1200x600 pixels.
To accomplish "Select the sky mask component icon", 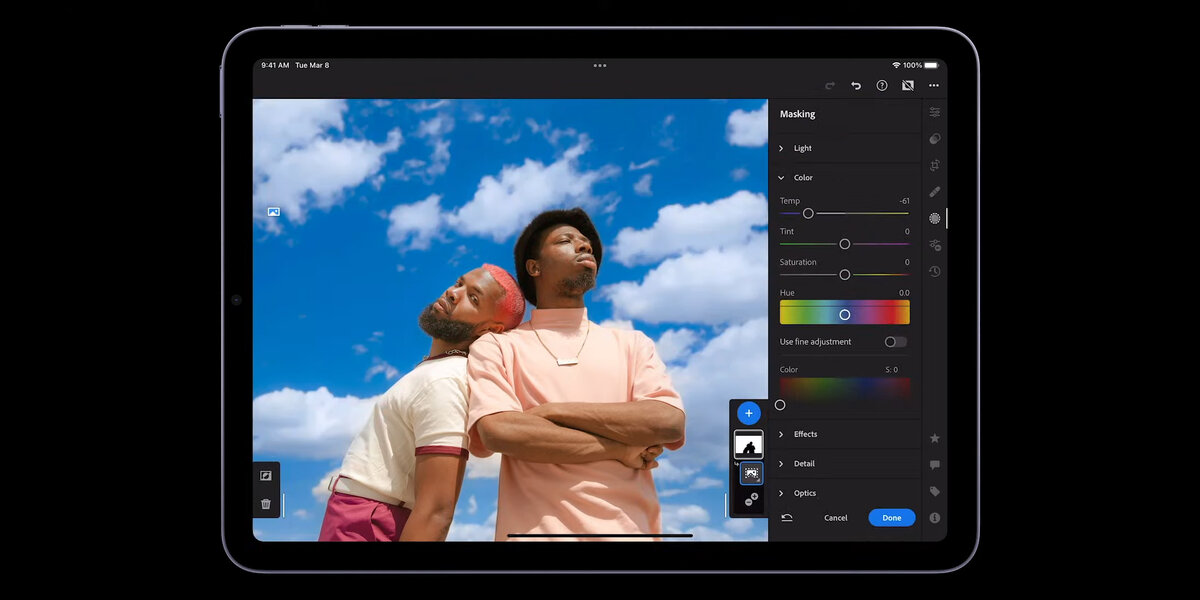I will (x=751, y=473).
